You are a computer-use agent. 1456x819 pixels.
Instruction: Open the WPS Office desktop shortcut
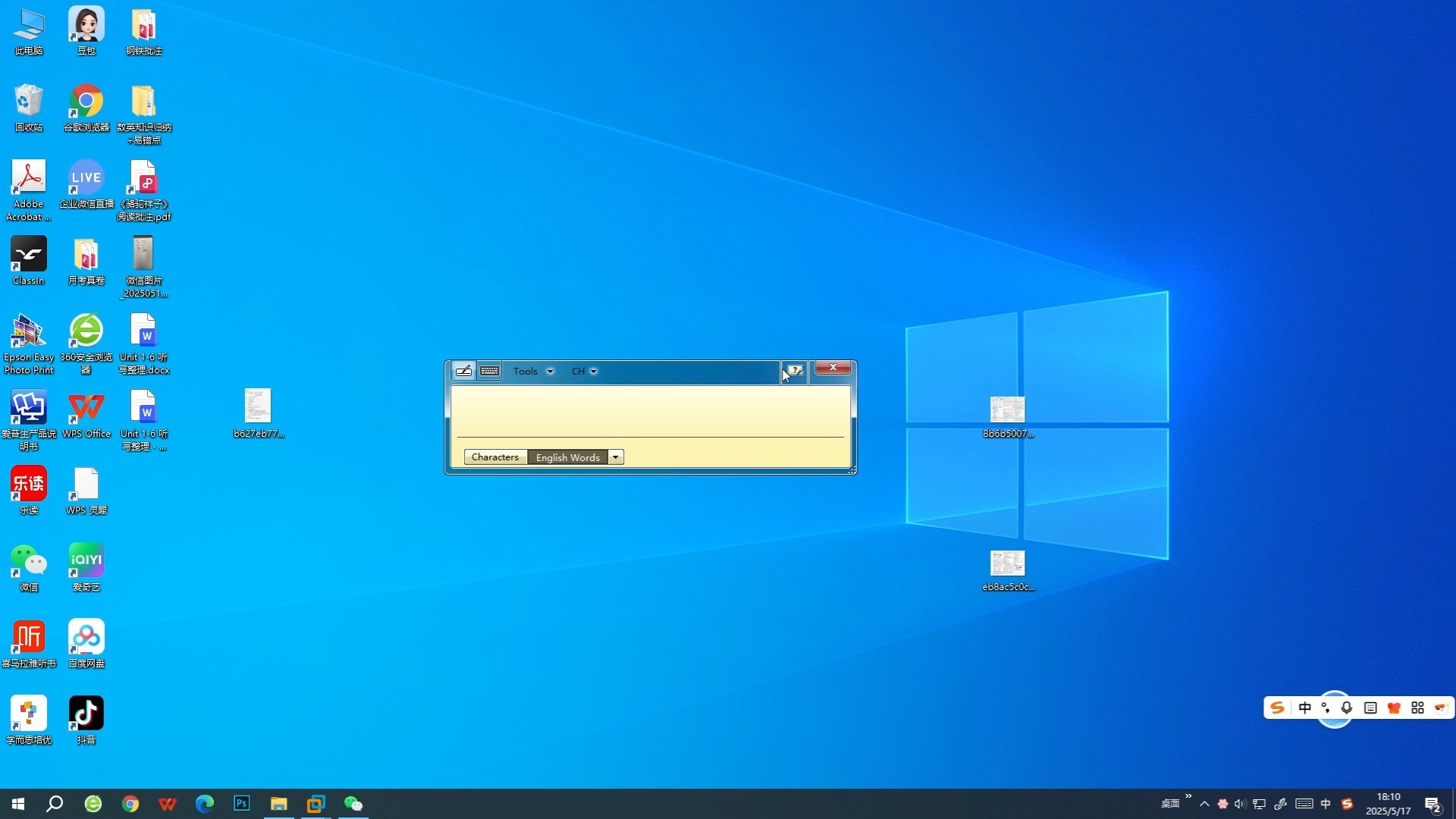click(86, 415)
